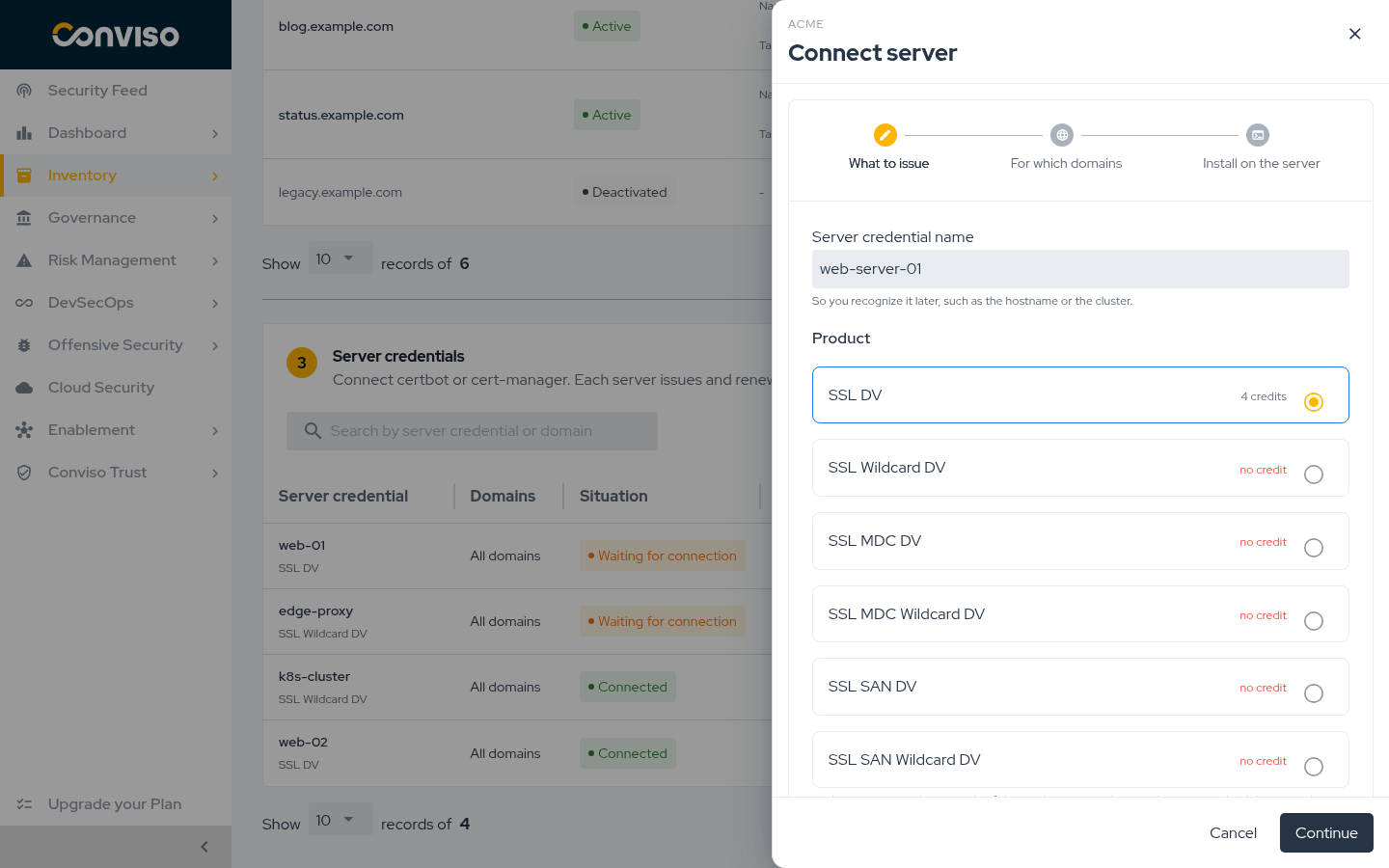Click the DevSecOps infinity icon
The image size is (1389, 868).
[x=24, y=303]
